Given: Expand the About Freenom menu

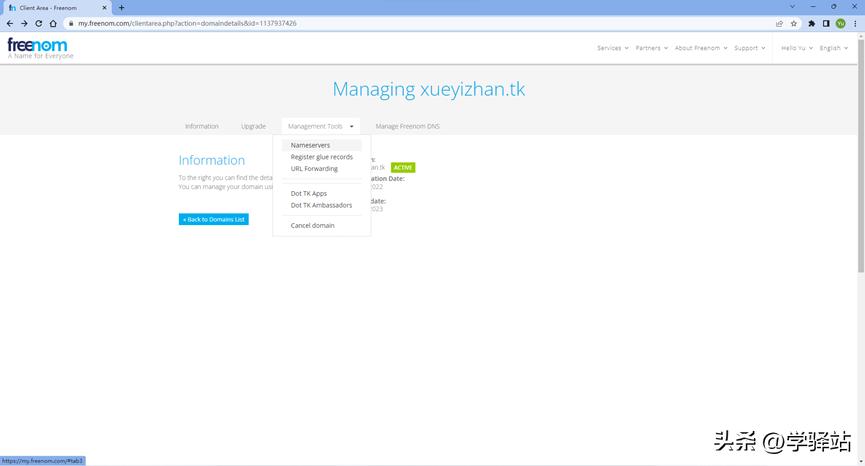Looking at the screenshot, I should pos(701,48).
